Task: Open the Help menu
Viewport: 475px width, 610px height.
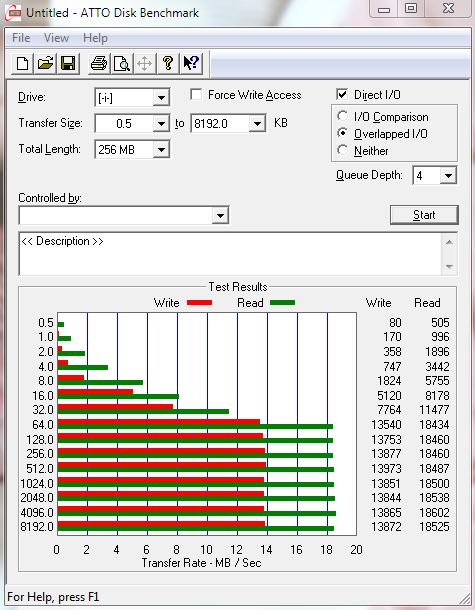Action: coord(95,38)
